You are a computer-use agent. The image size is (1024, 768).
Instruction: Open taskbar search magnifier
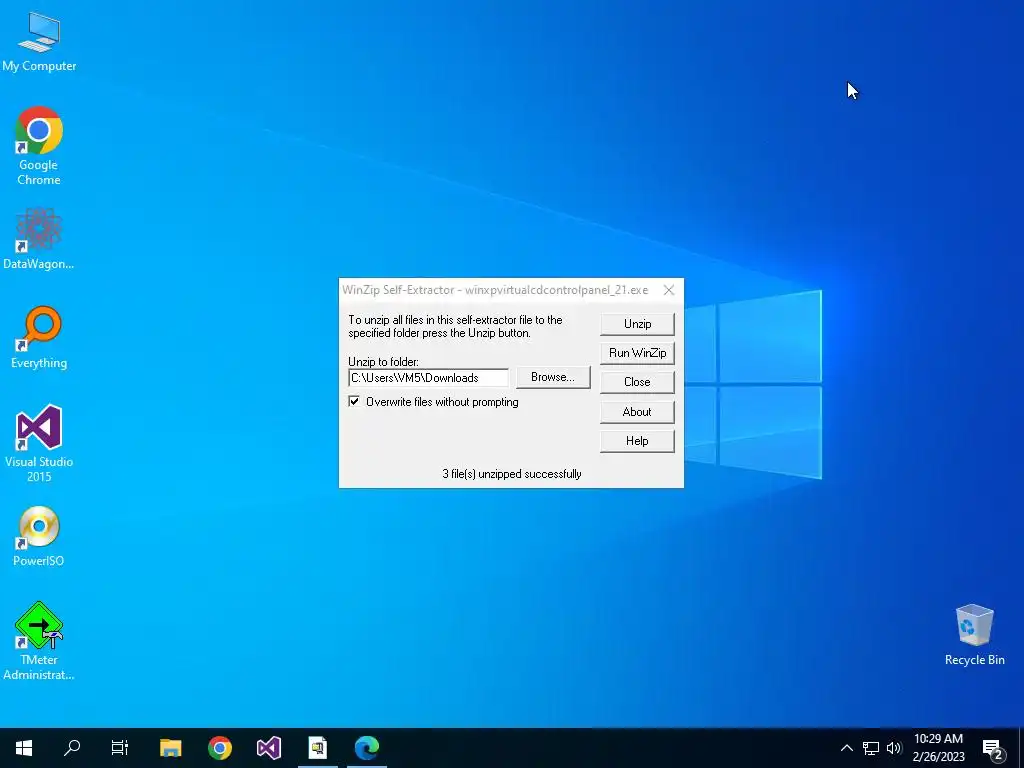click(72, 748)
